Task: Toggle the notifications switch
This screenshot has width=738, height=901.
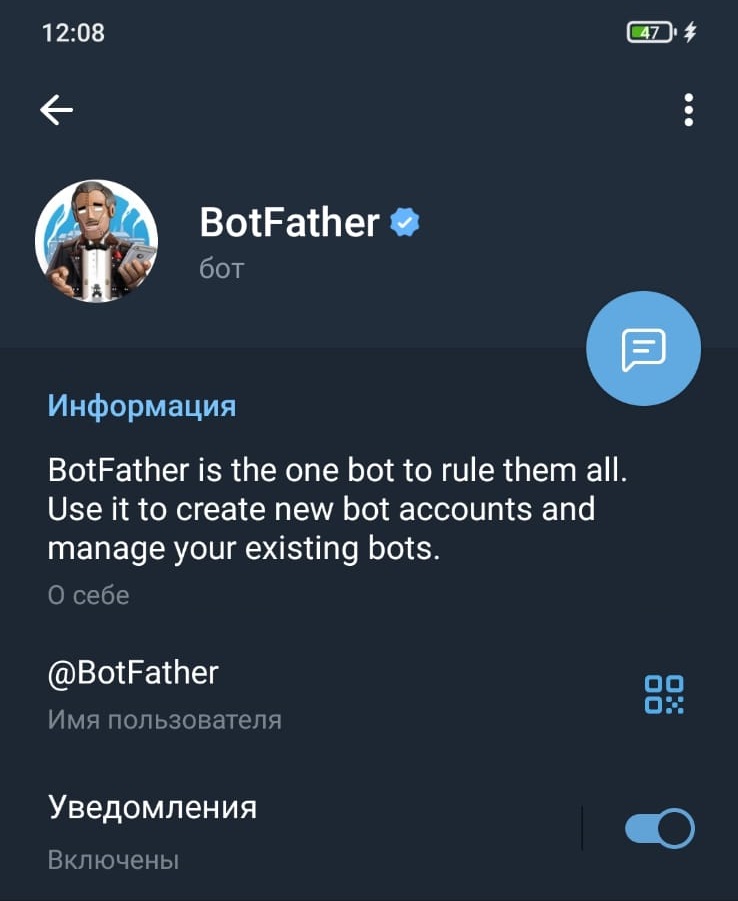Action: pyautogui.click(x=659, y=828)
